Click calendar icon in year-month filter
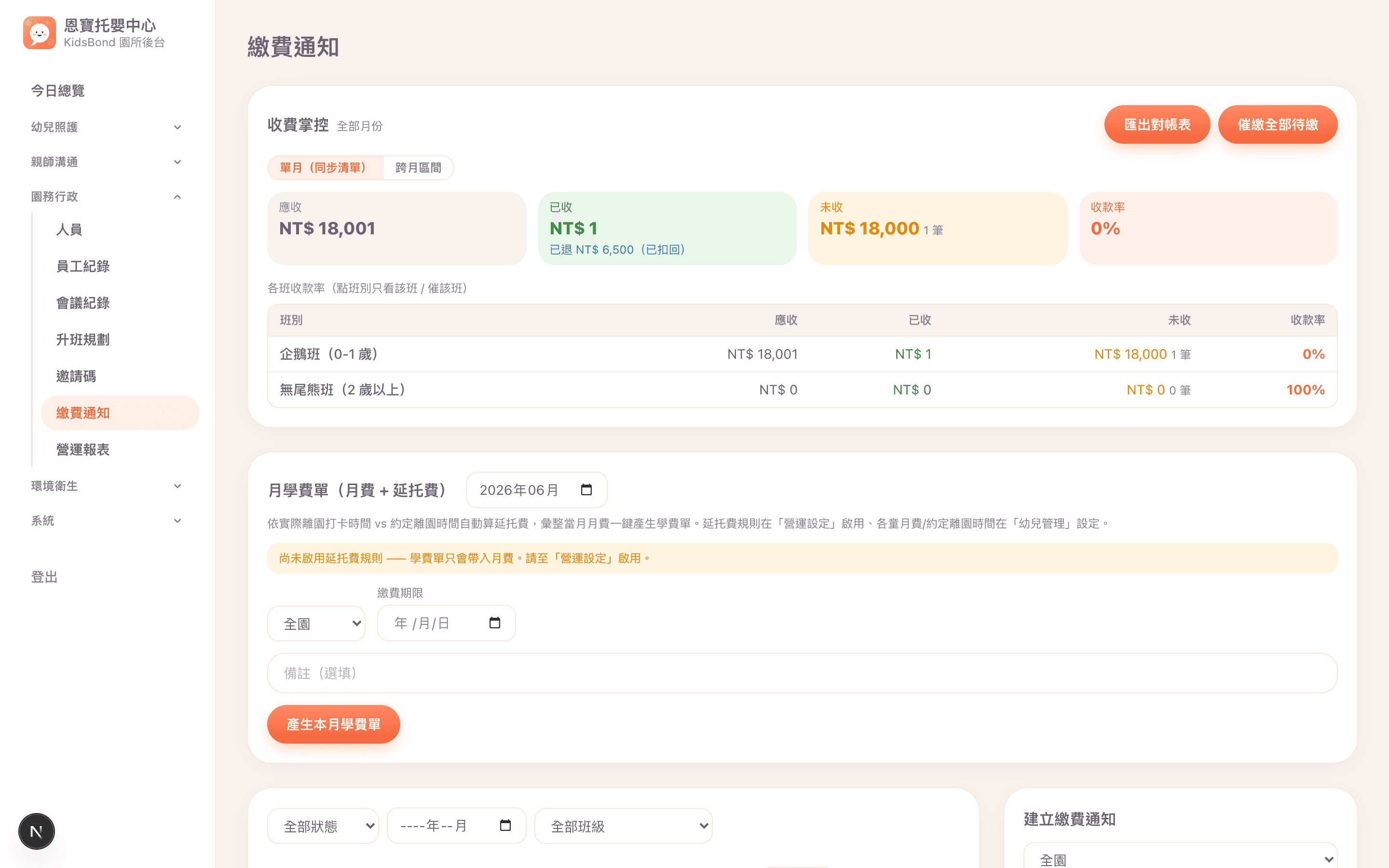This screenshot has height=868, width=1389. 505,826
